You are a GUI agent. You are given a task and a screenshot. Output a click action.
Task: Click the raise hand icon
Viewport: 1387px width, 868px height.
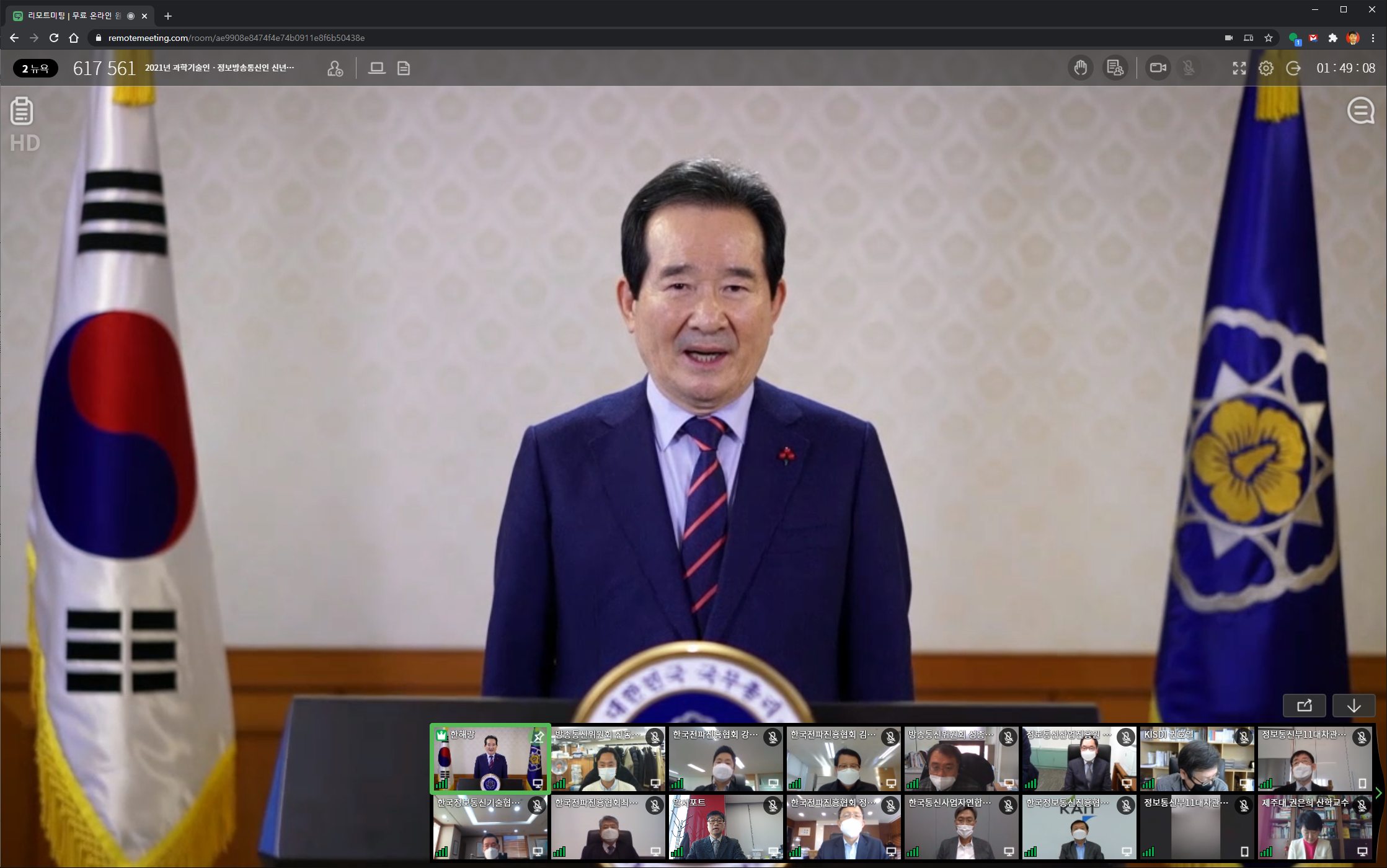pos(1080,68)
